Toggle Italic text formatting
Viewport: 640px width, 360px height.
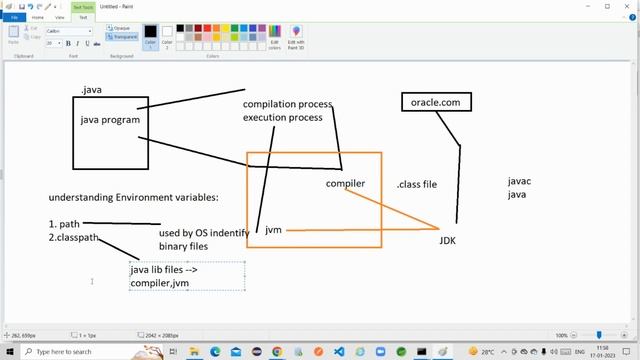pyautogui.click(x=78, y=43)
